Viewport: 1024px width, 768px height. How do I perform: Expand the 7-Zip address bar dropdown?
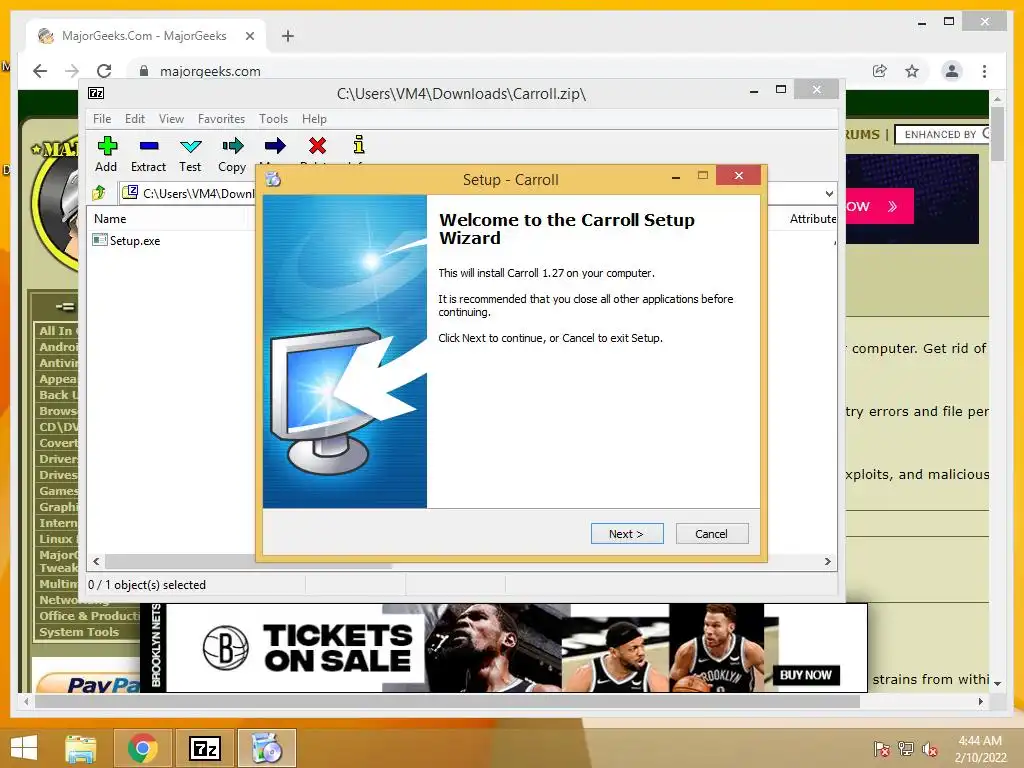(x=829, y=193)
